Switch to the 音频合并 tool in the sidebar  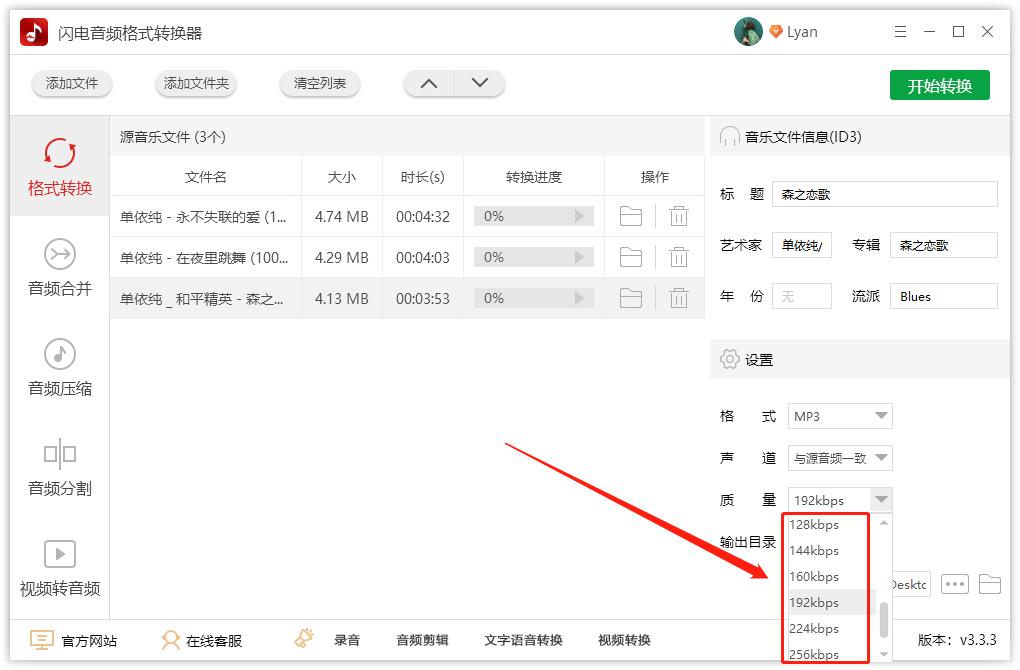(59, 270)
